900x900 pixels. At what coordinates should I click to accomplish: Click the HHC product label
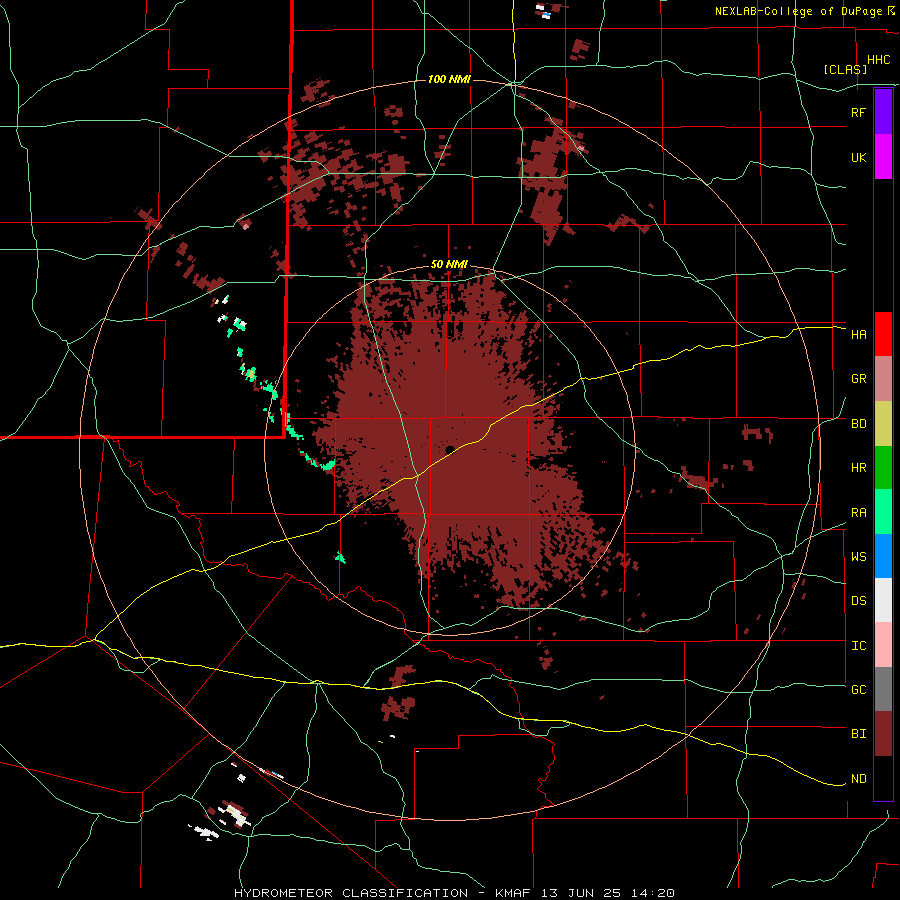pyautogui.click(x=879, y=60)
